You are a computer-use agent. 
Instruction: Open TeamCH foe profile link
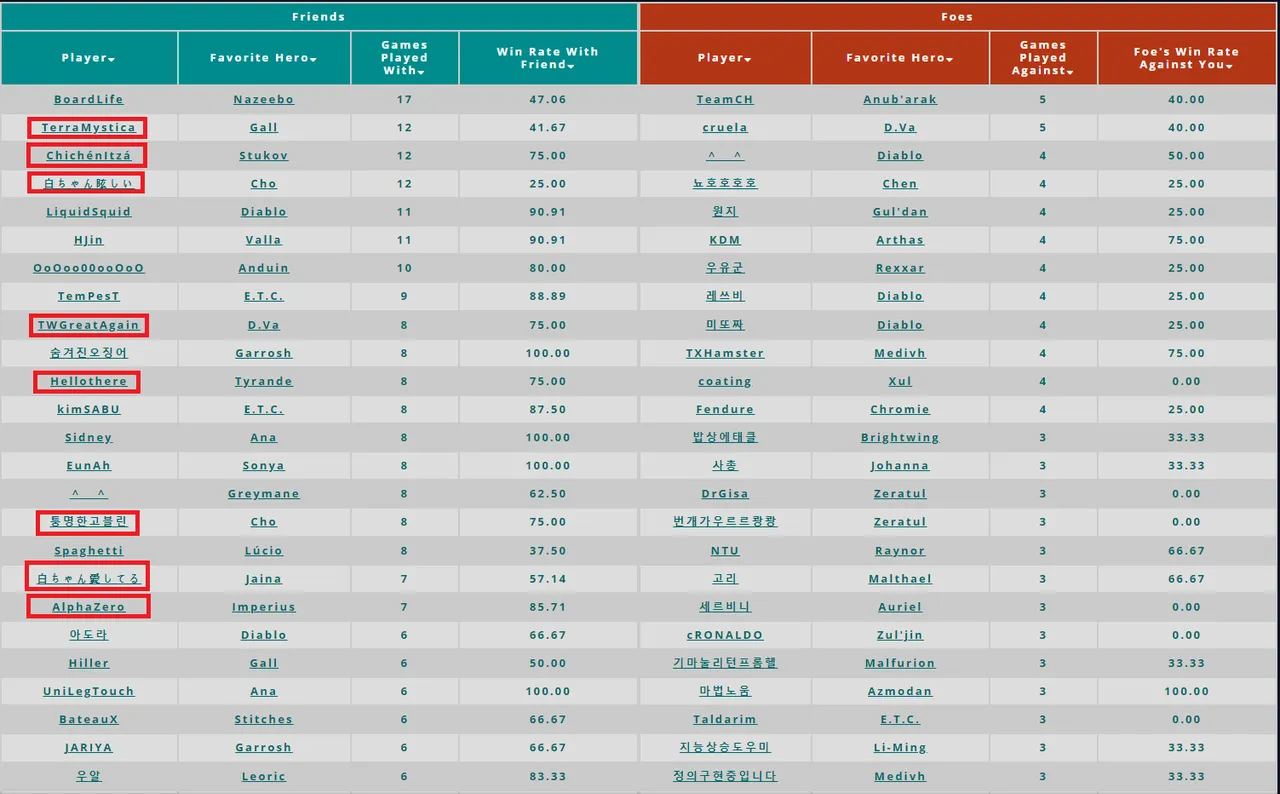point(725,100)
